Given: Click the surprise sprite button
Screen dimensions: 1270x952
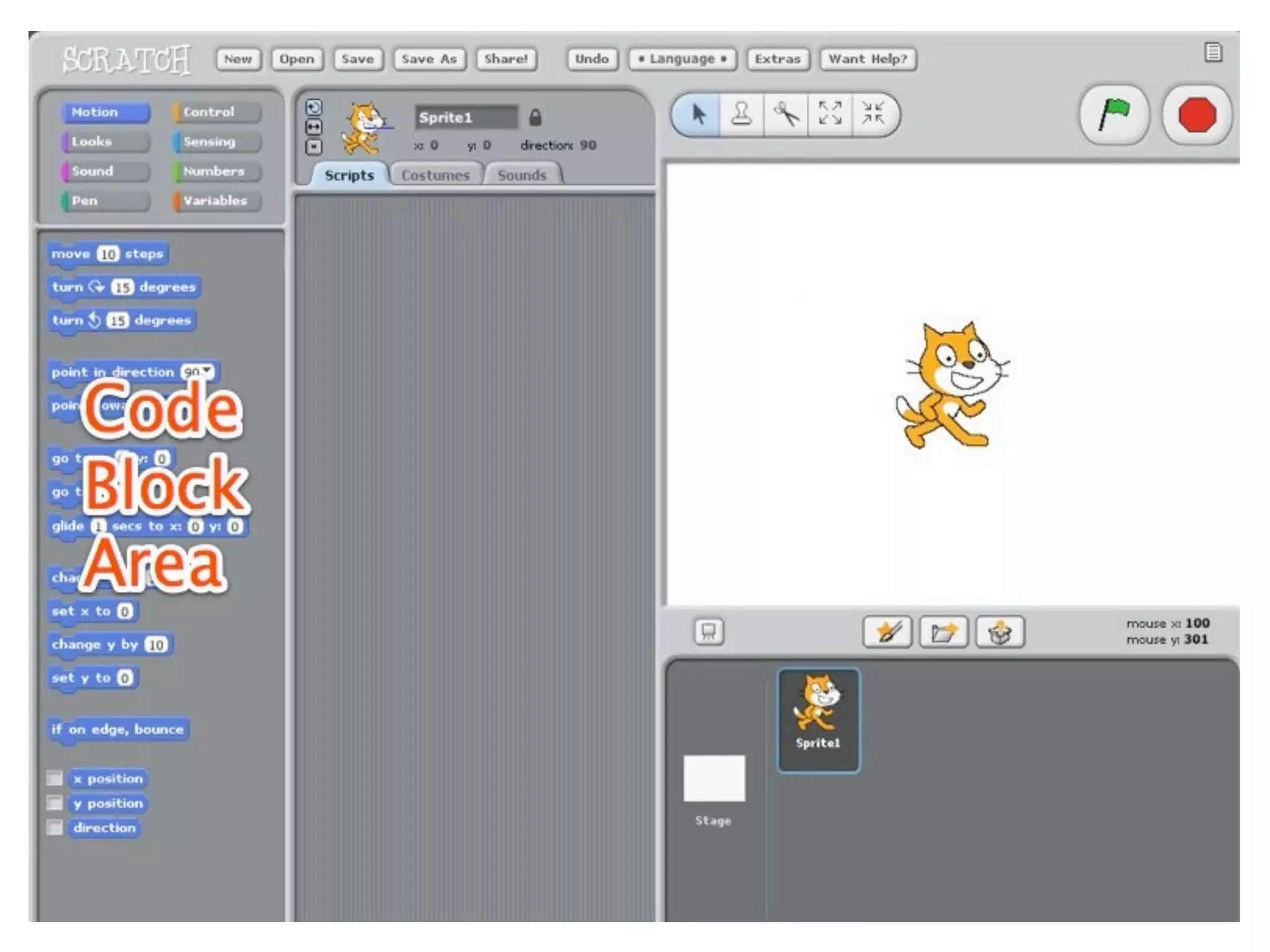Looking at the screenshot, I should coord(1000,632).
